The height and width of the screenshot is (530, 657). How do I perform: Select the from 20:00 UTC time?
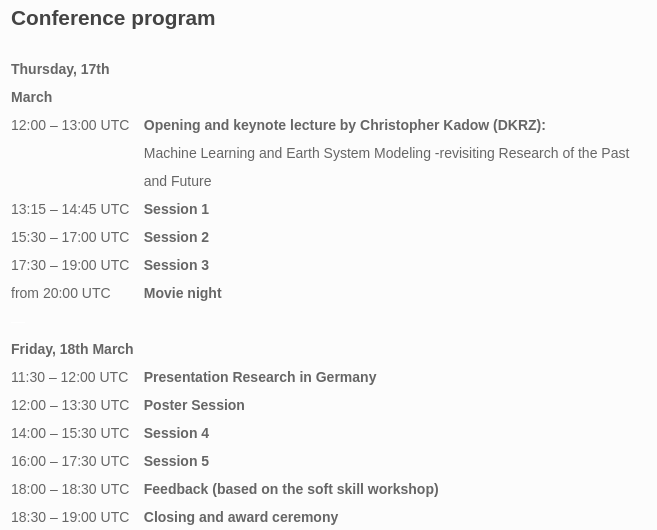click(60, 293)
